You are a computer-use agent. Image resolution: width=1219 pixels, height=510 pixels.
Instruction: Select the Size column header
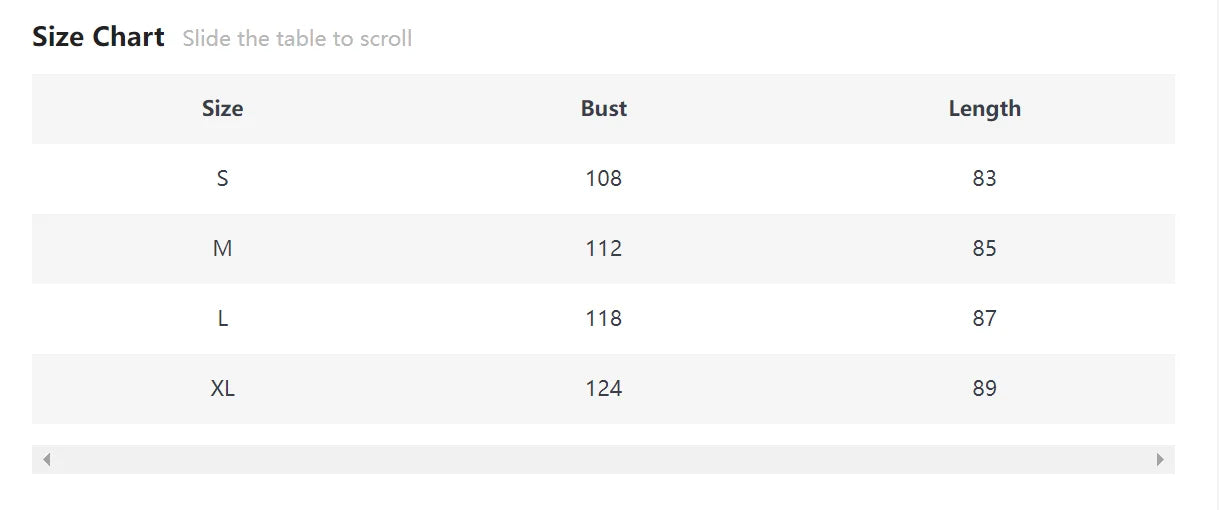click(x=222, y=109)
